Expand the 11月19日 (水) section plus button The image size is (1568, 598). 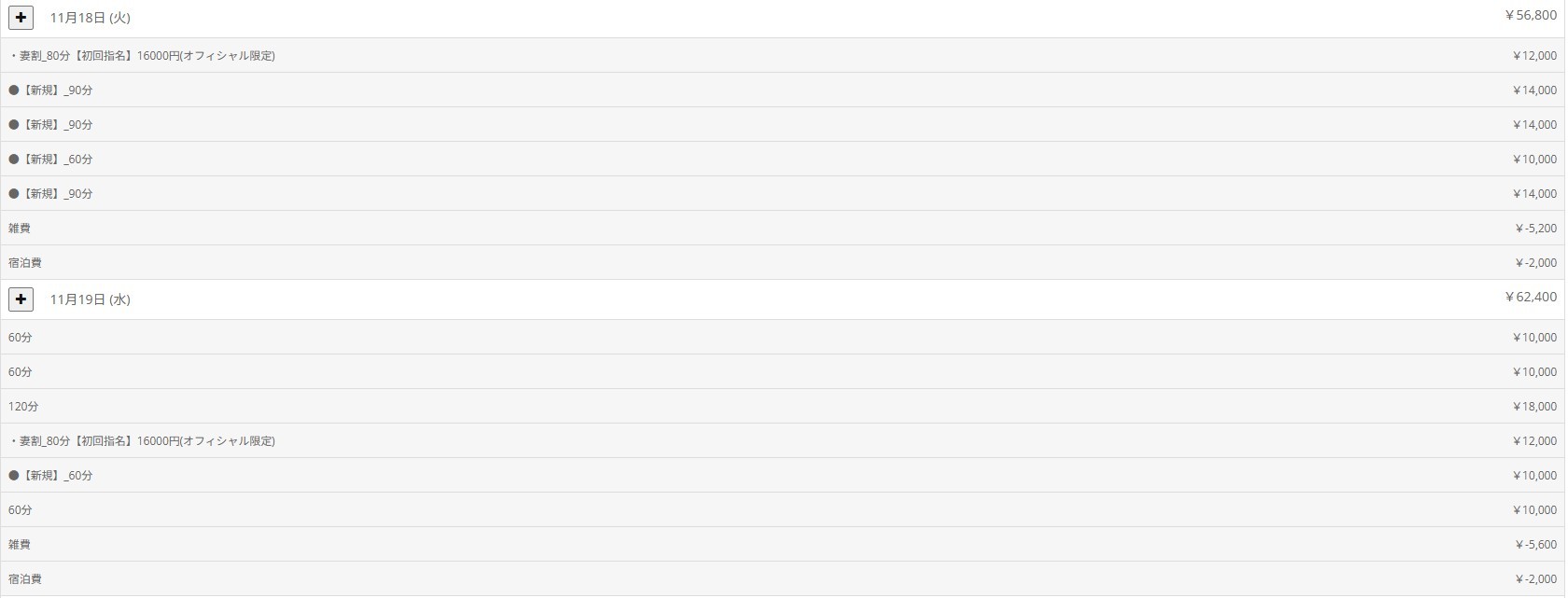pos(21,299)
